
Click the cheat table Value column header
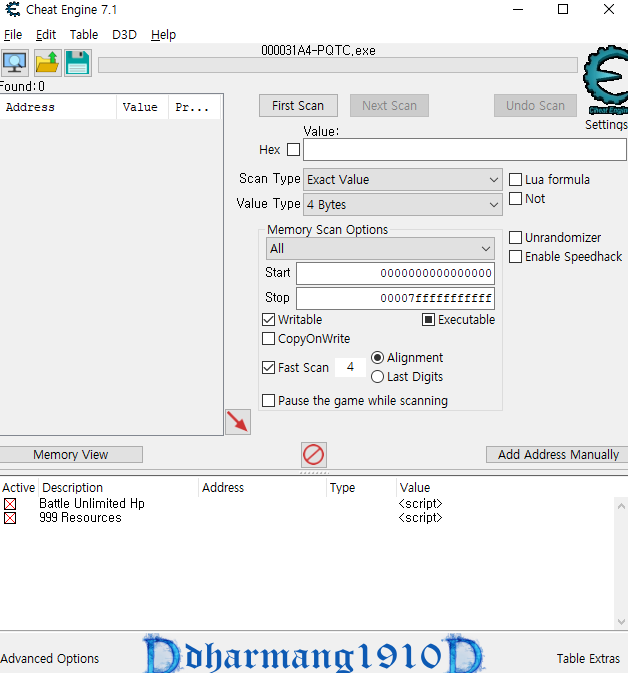tap(415, 488)
